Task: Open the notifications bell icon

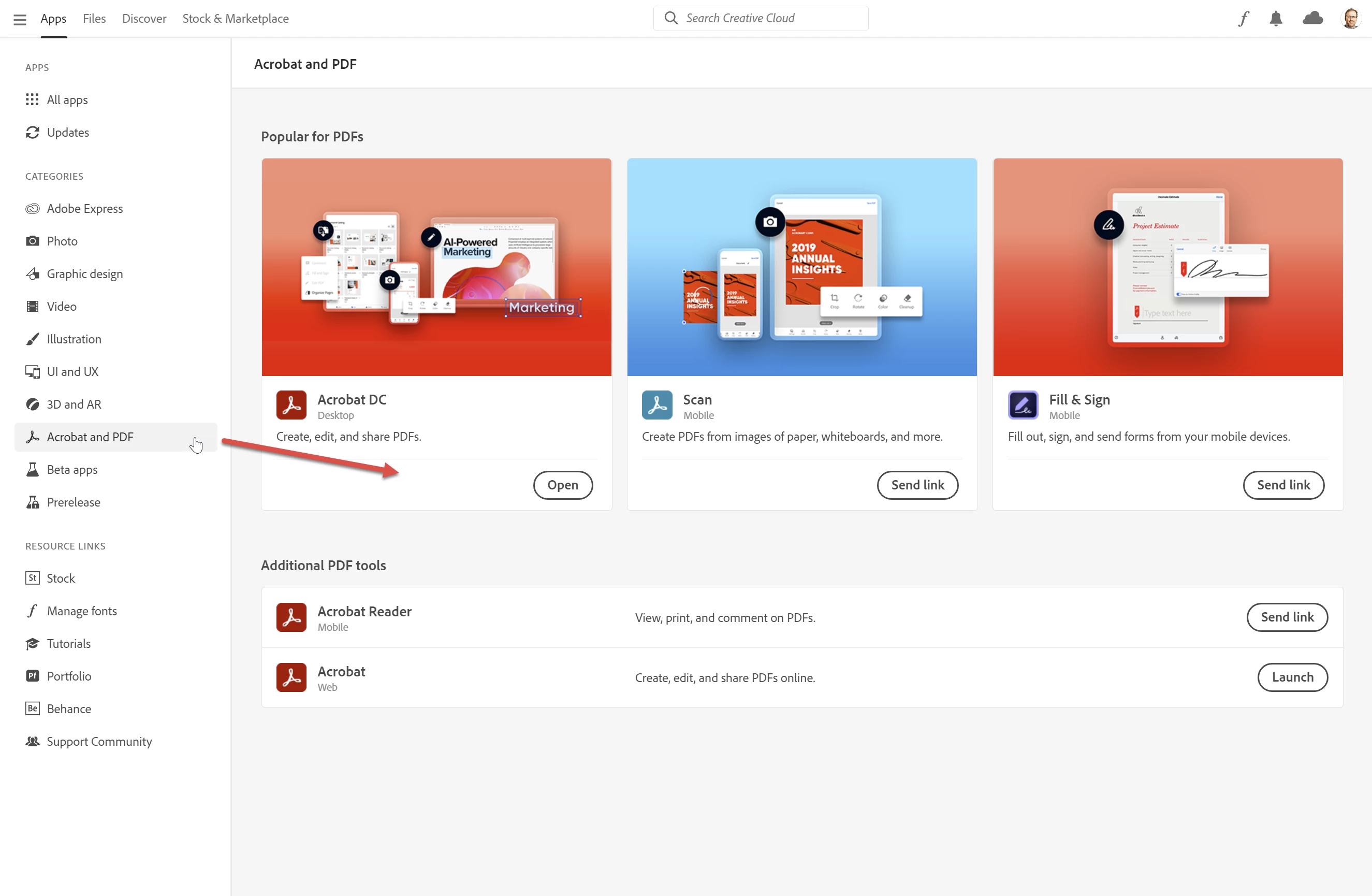Action: (1276, 19)
